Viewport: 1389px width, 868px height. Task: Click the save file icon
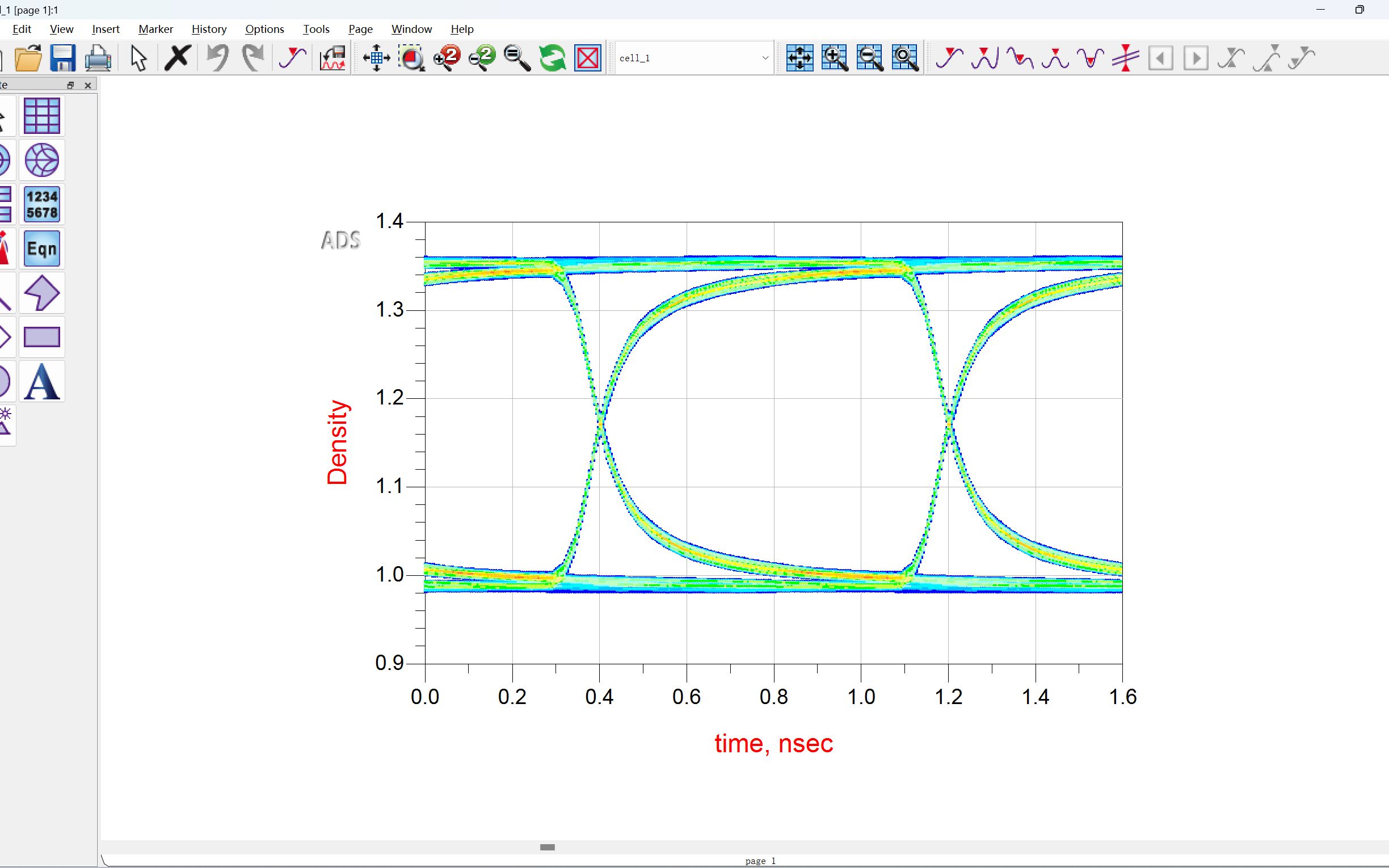click(62, 57)
